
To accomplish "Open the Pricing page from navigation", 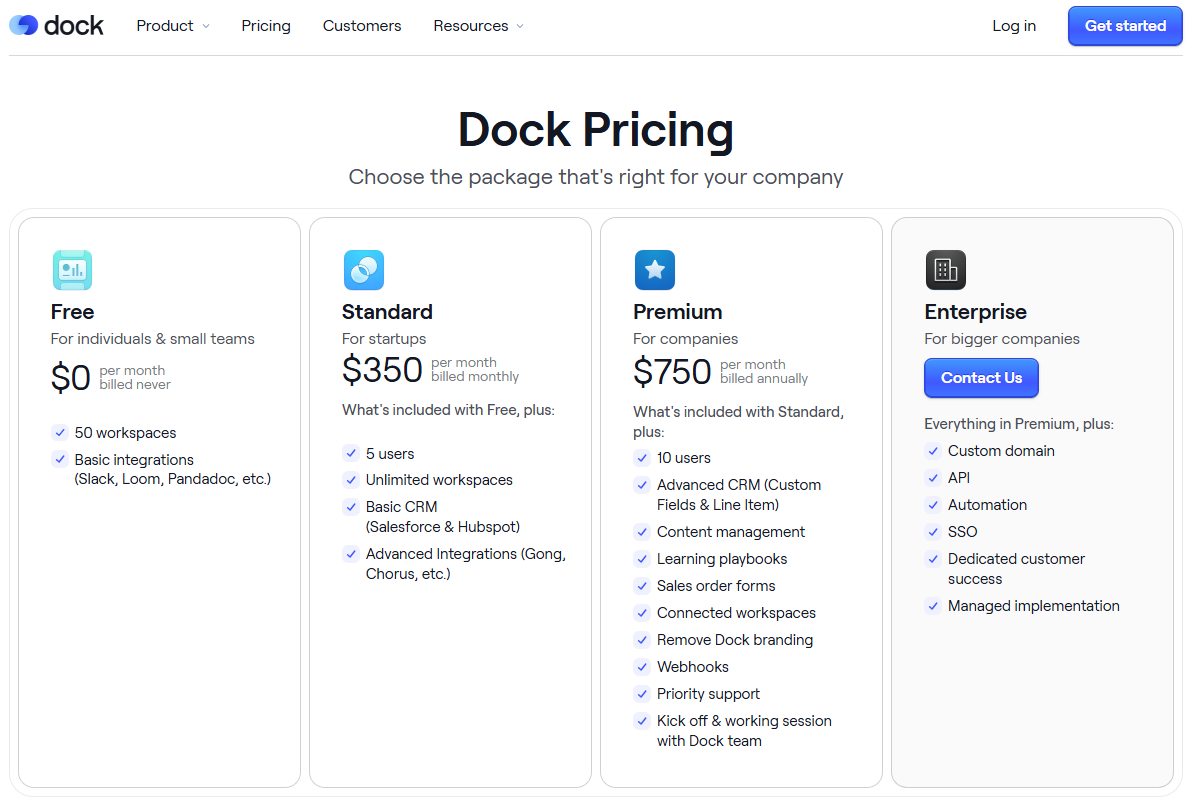I will (266, 26).
